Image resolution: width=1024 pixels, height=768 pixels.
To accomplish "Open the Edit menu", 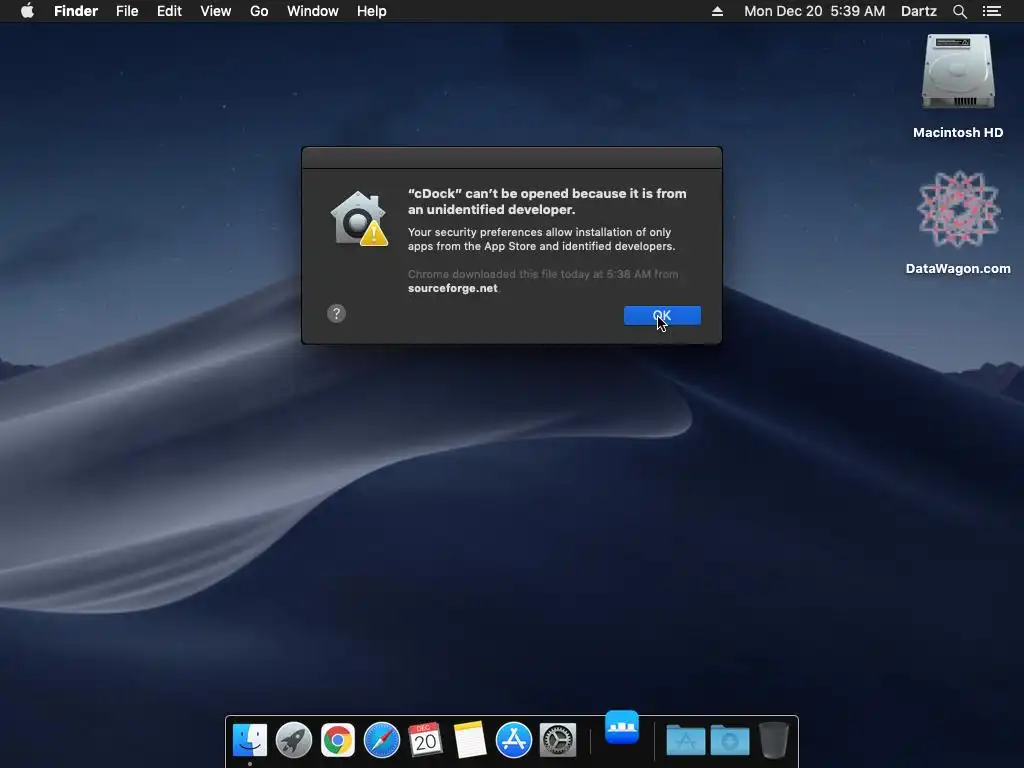I will (169, 11).
